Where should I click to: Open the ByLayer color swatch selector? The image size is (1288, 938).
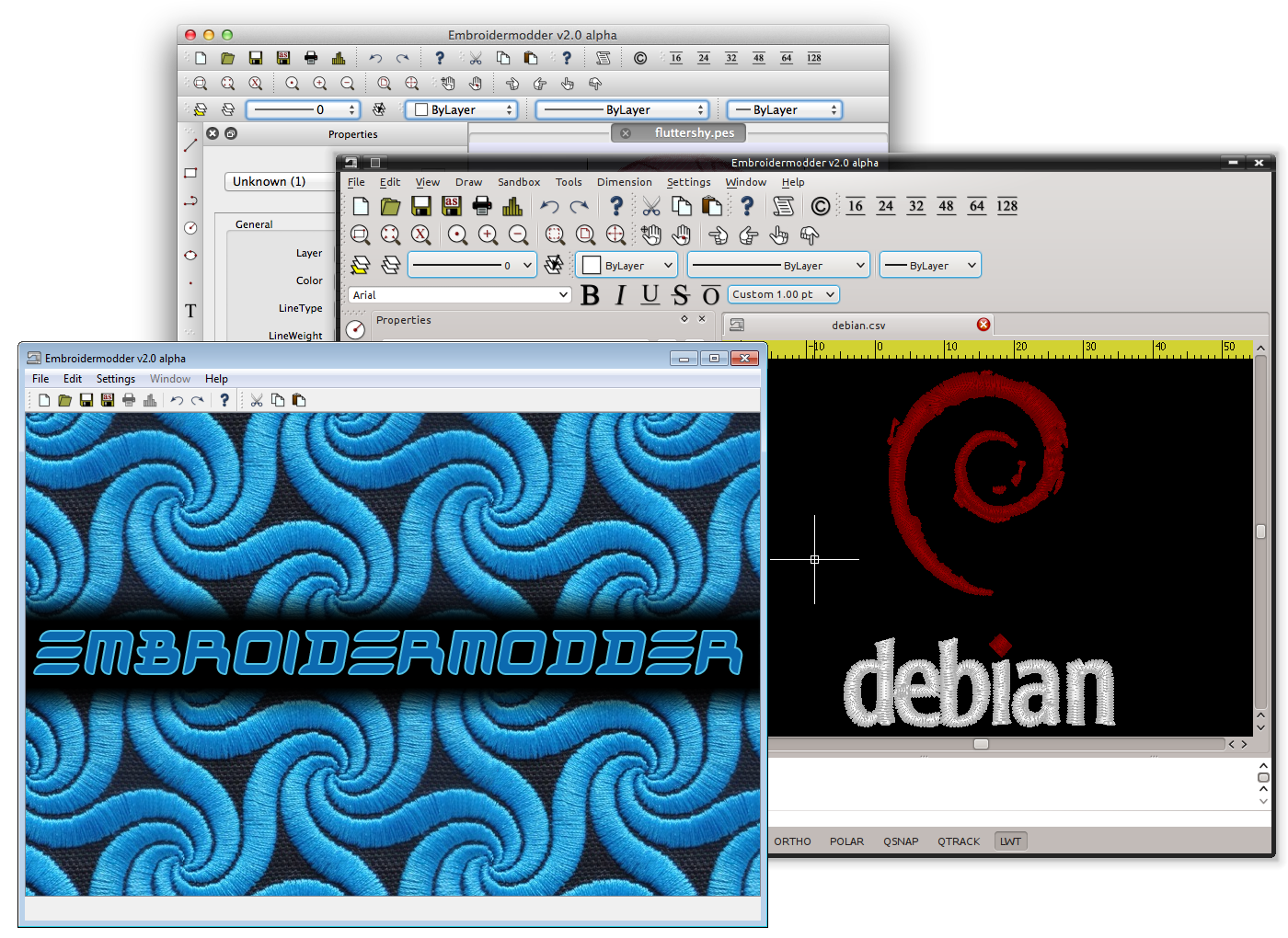627,266
